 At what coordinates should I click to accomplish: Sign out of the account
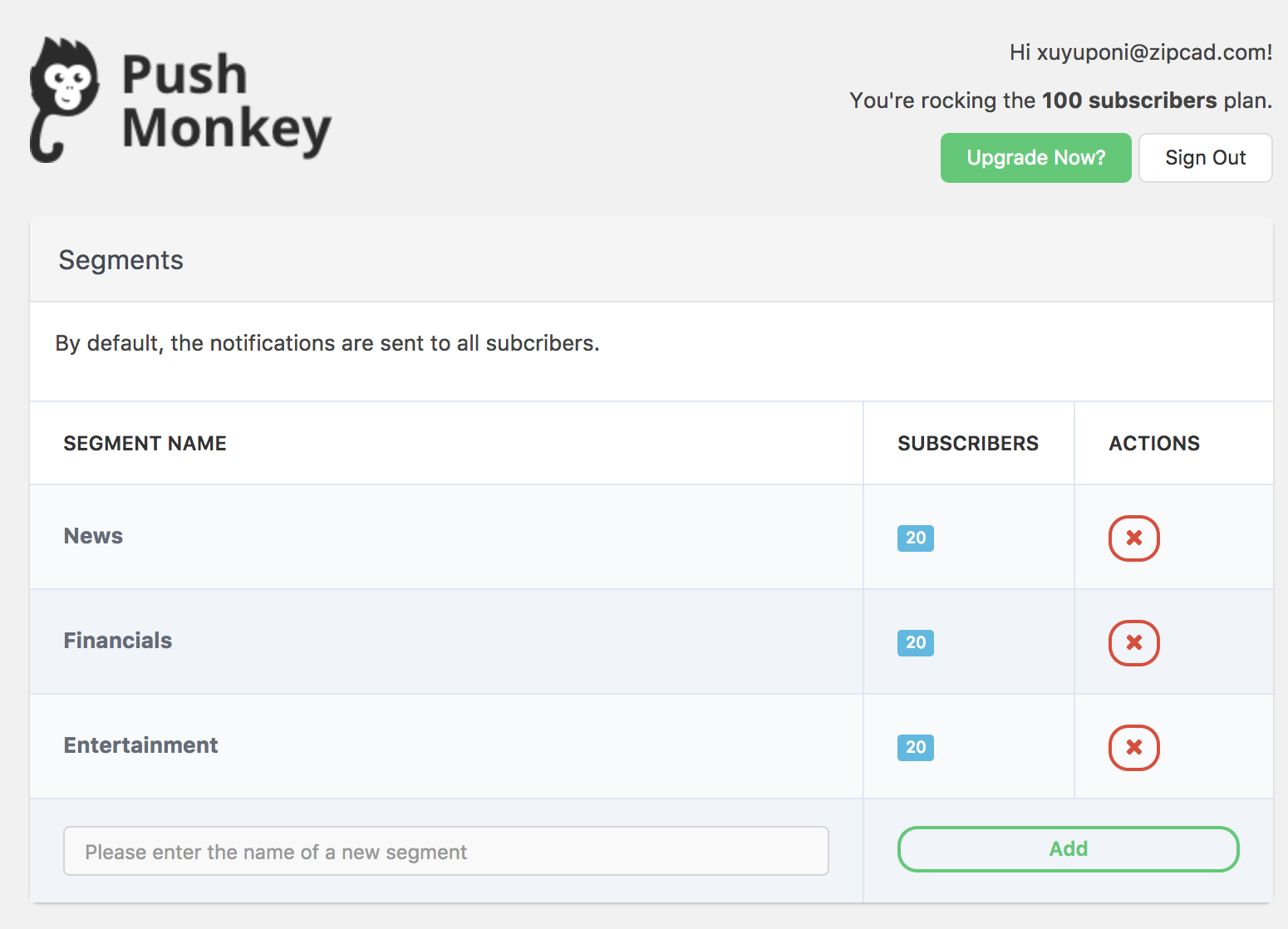pos(1205,158)
